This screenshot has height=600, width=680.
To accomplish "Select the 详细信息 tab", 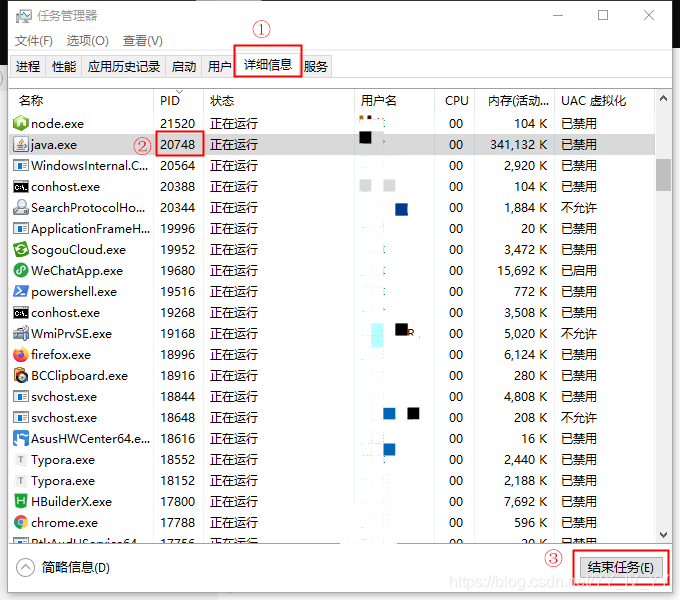I will point(268,65).
